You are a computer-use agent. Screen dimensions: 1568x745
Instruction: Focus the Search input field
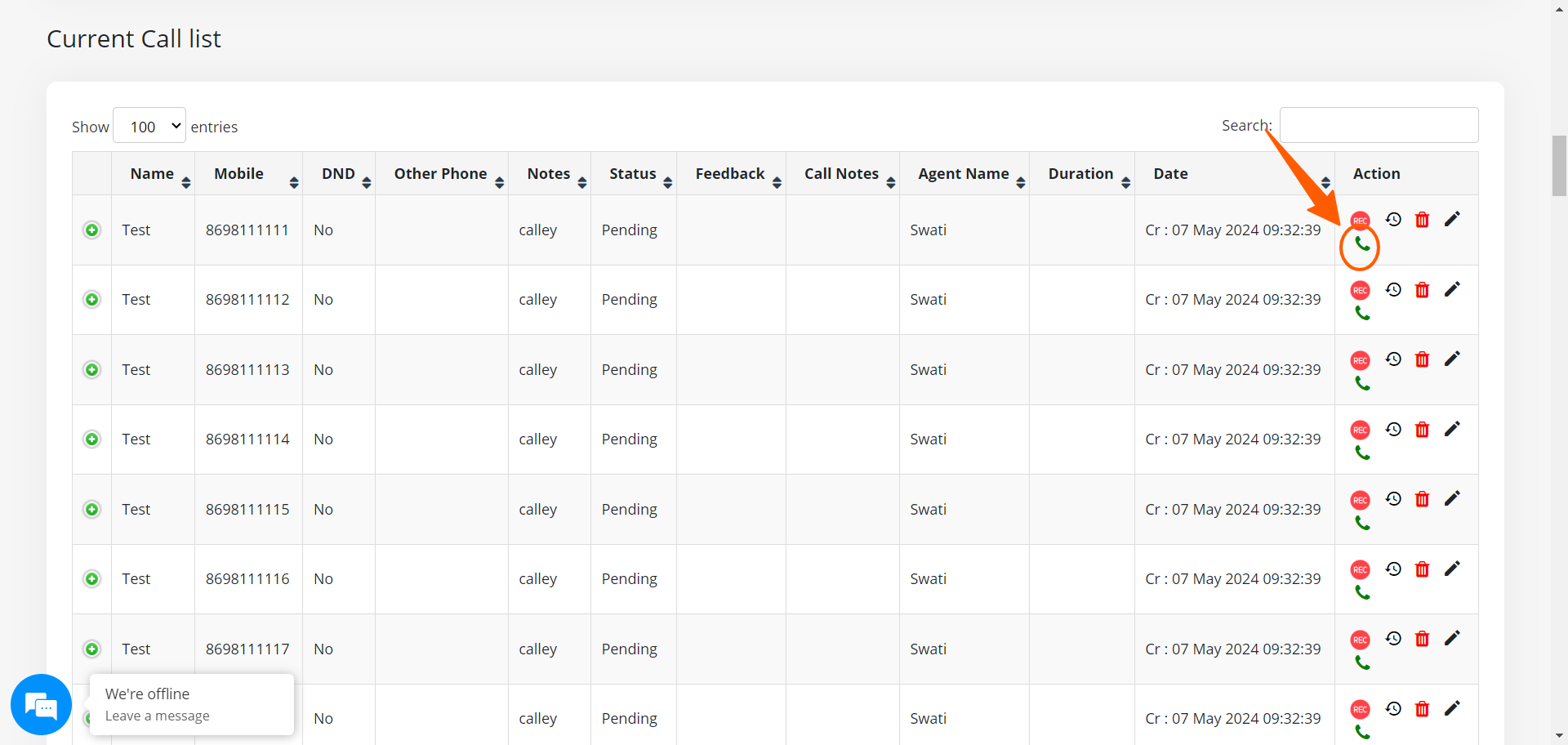coord(1379,125)
